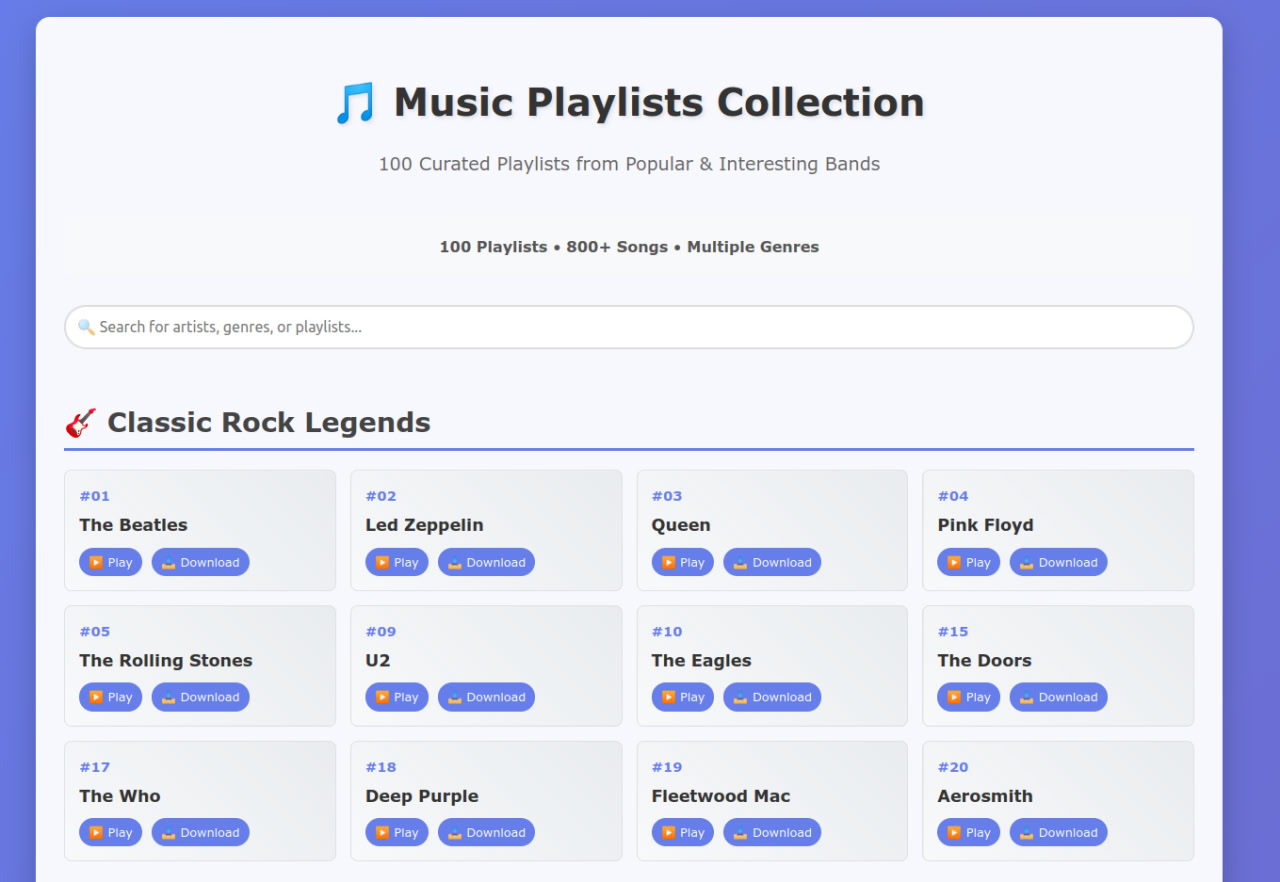The width and height of the screenshot is (1280, 882).
Task: Download The Beatles playlist
Action: coord(200,562)
